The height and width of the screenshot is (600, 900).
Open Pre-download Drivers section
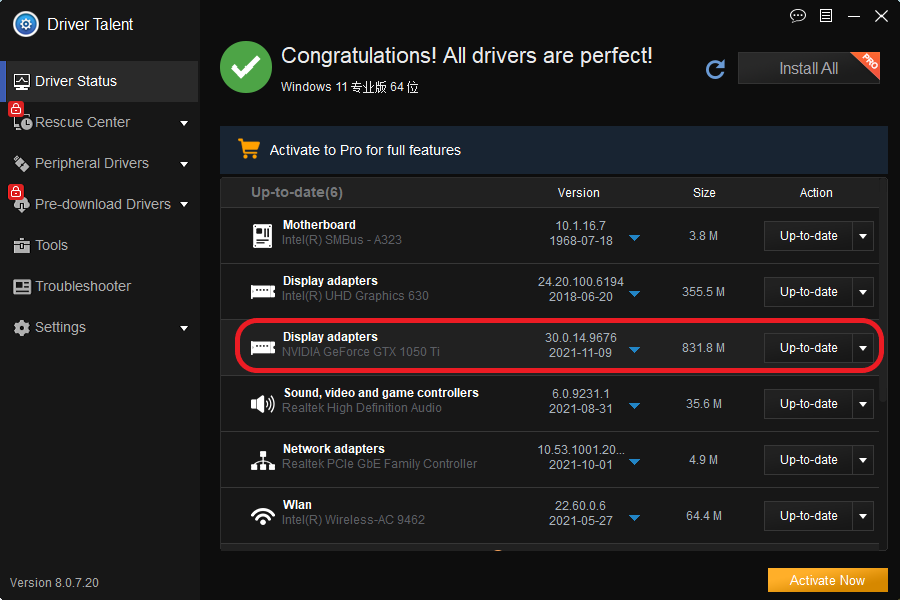[100, 204]
